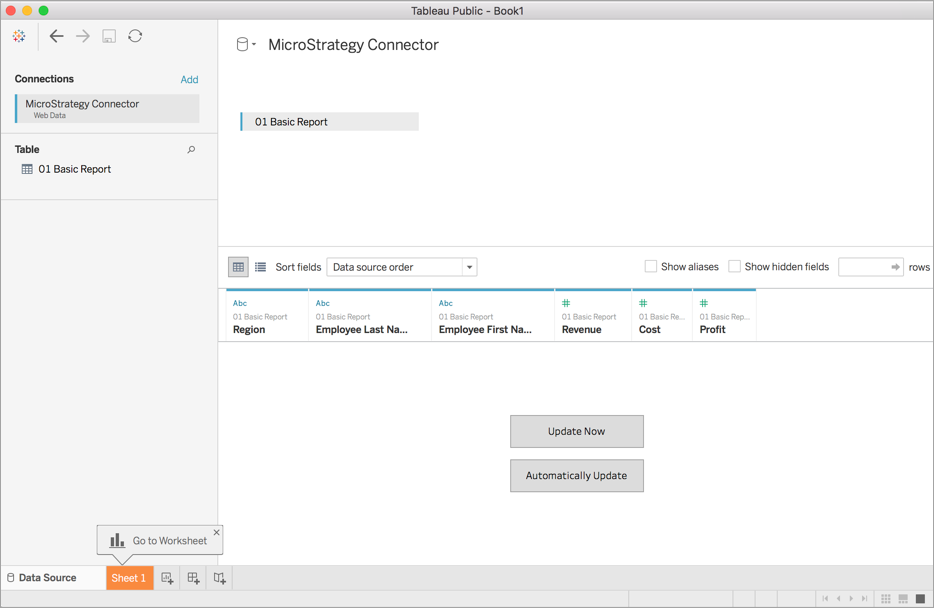Switch to metadata list view icon
934x608 pixels.
pos(260,267)
